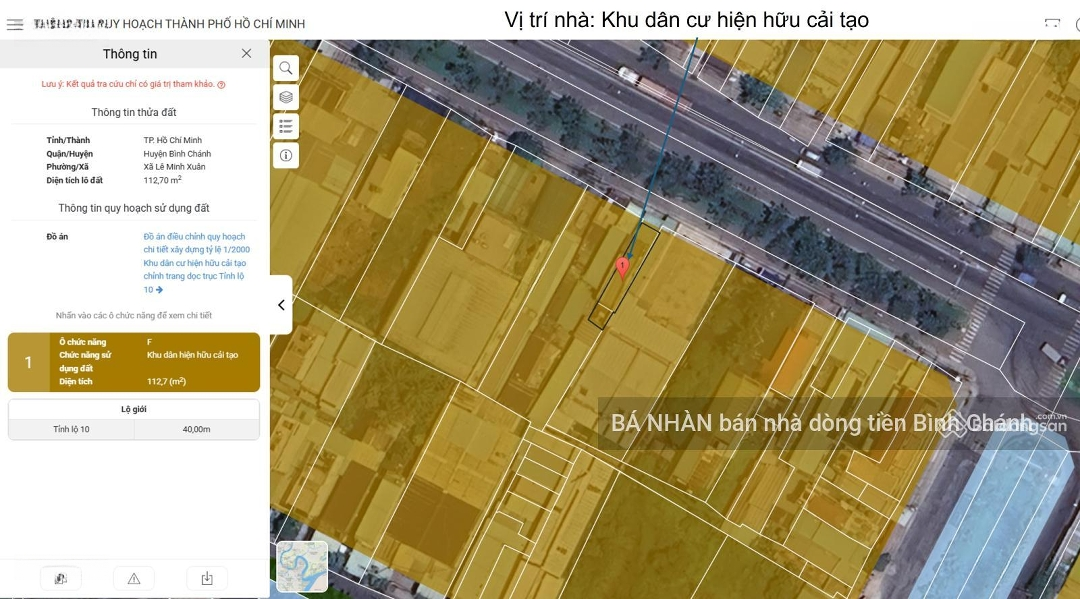
Task: Click the Lộ giới table header
Action: pos(134,409)
